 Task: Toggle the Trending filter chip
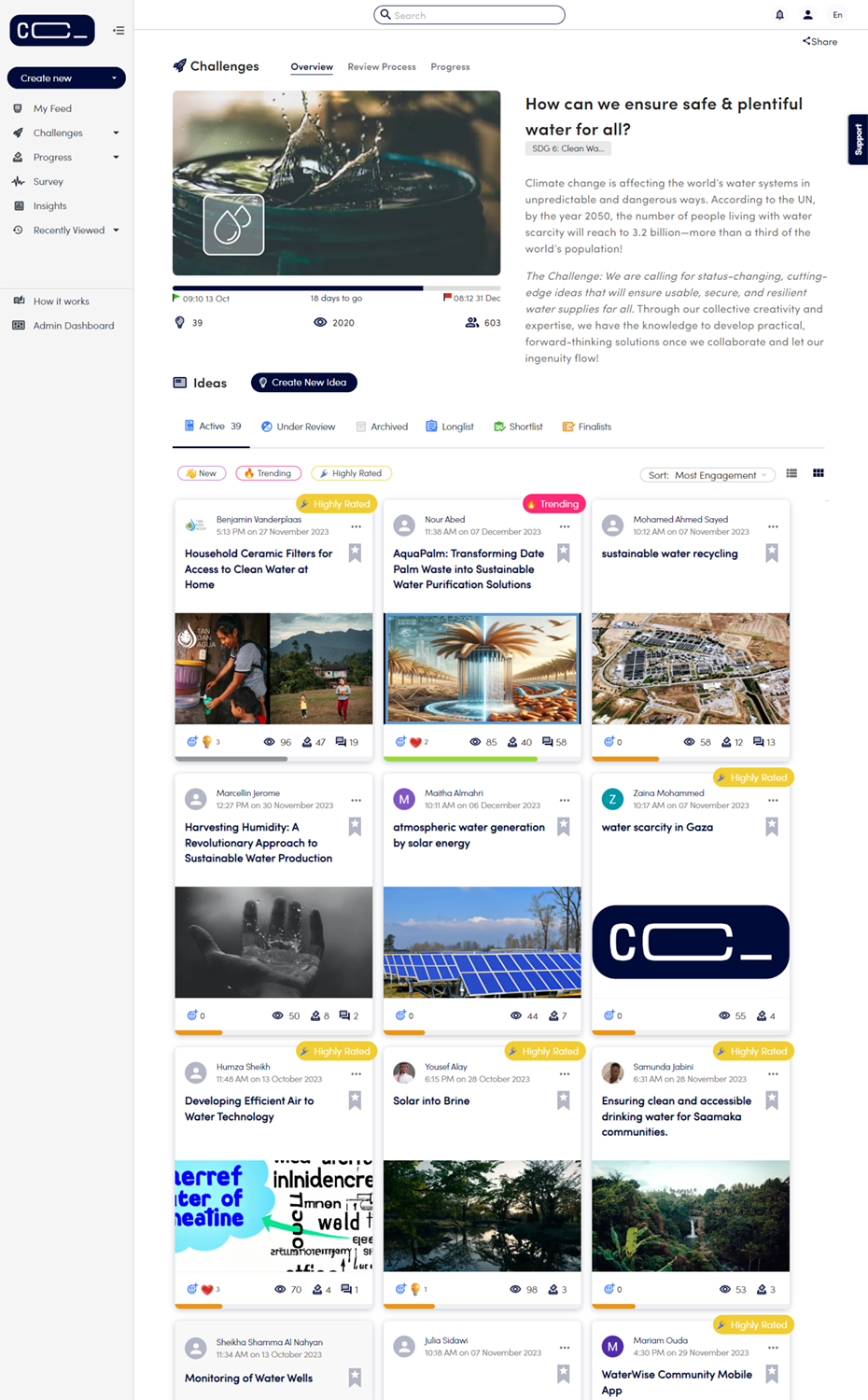click(x=269, y=473)
